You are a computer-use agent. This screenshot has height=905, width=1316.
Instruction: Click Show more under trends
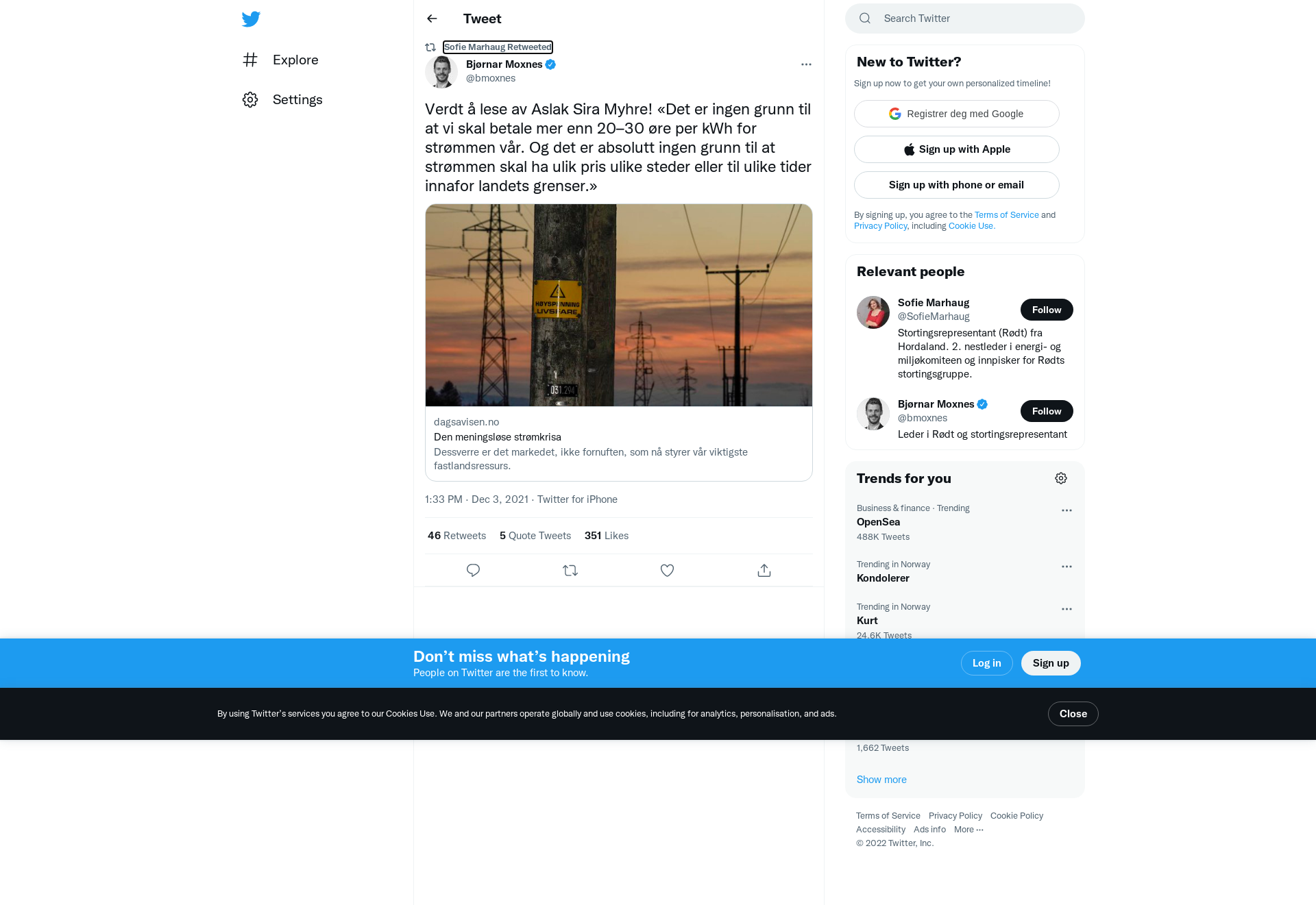click(x=881, y=780)
